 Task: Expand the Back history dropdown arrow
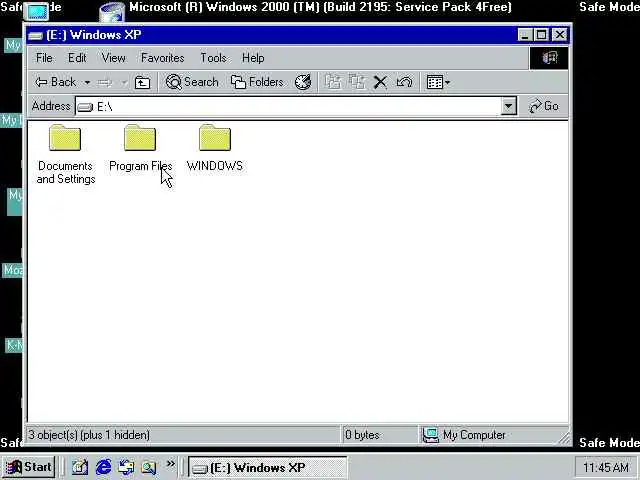[87, 82]
